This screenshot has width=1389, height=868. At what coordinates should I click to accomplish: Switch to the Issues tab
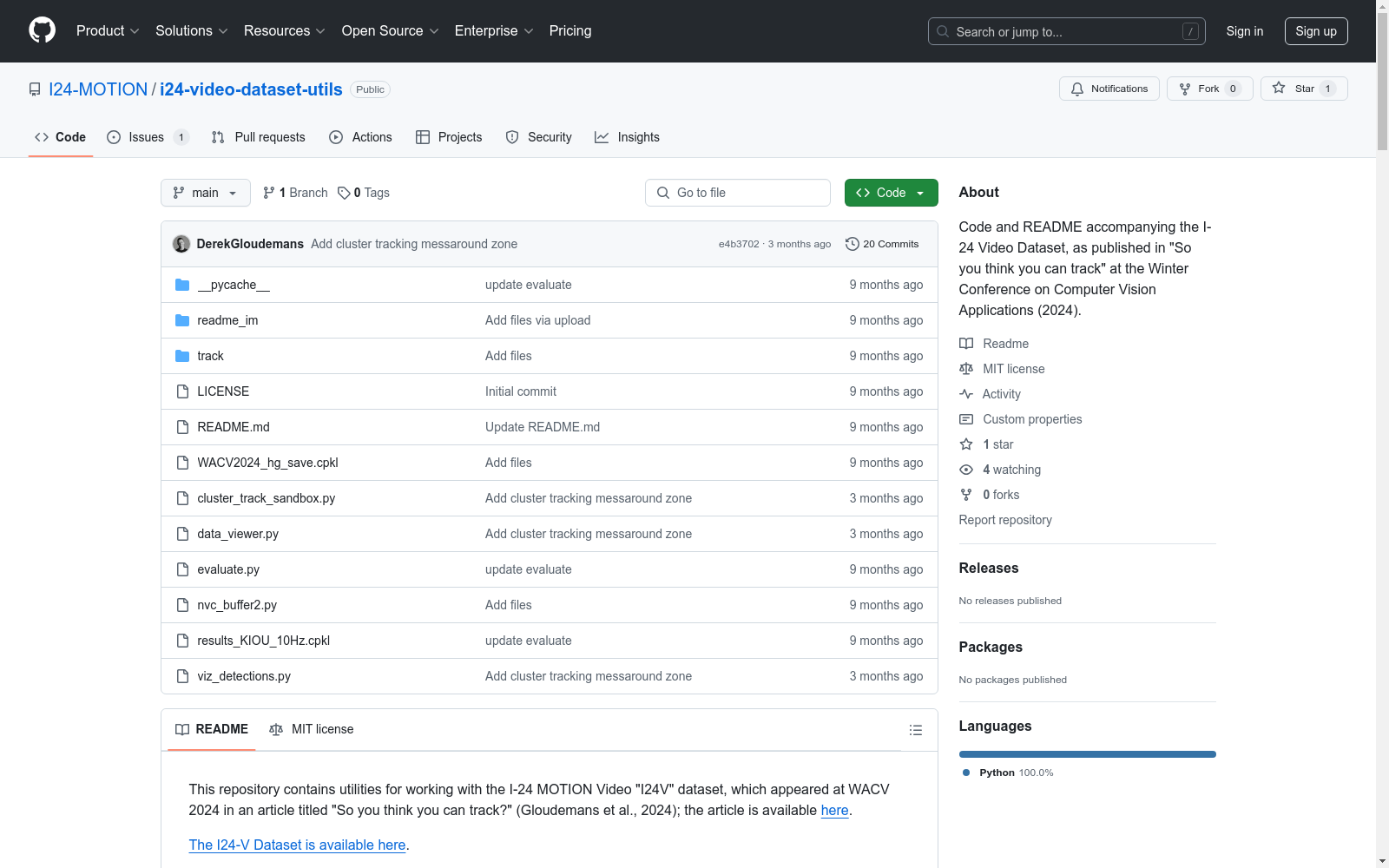147,137
